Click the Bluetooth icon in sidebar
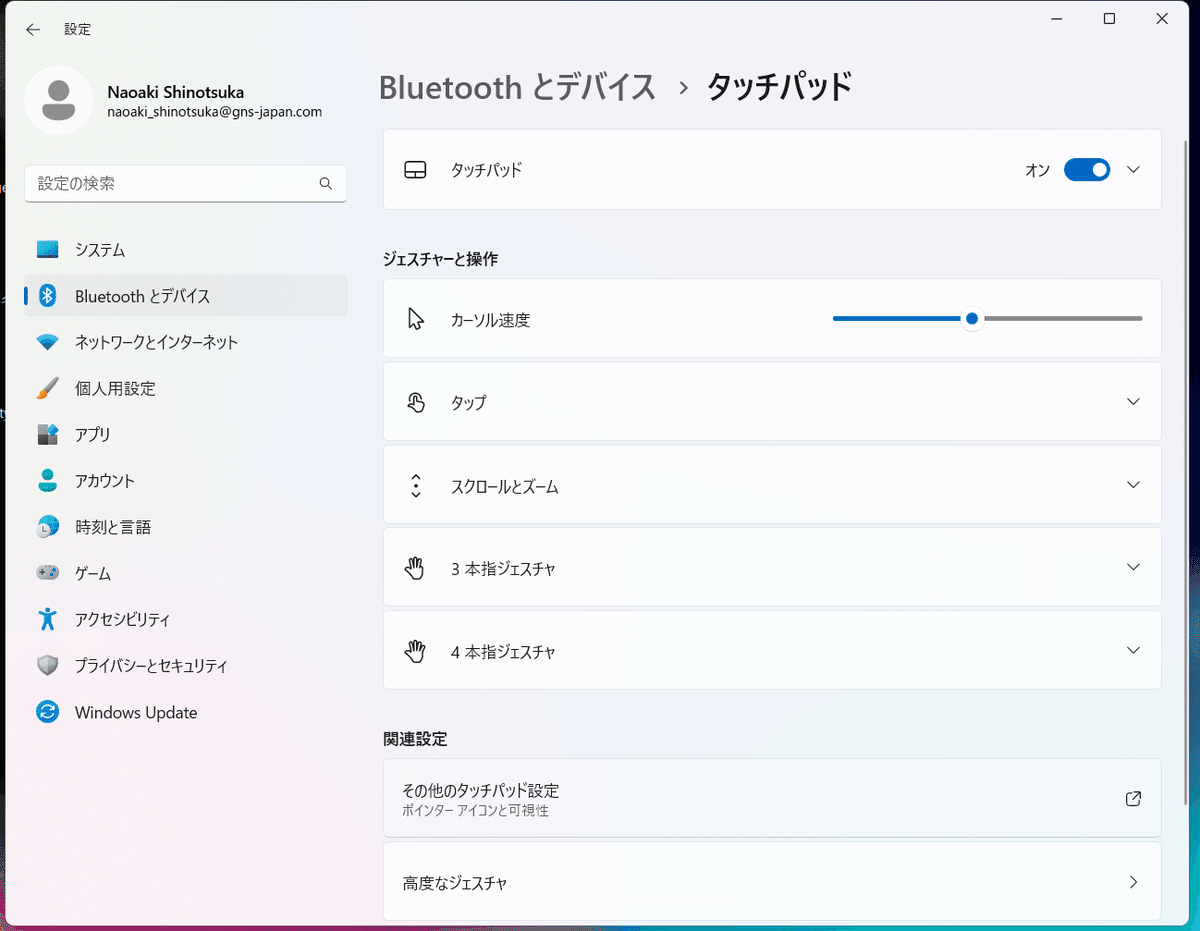Screen dimensions: 1200x931 pos(48,296)
